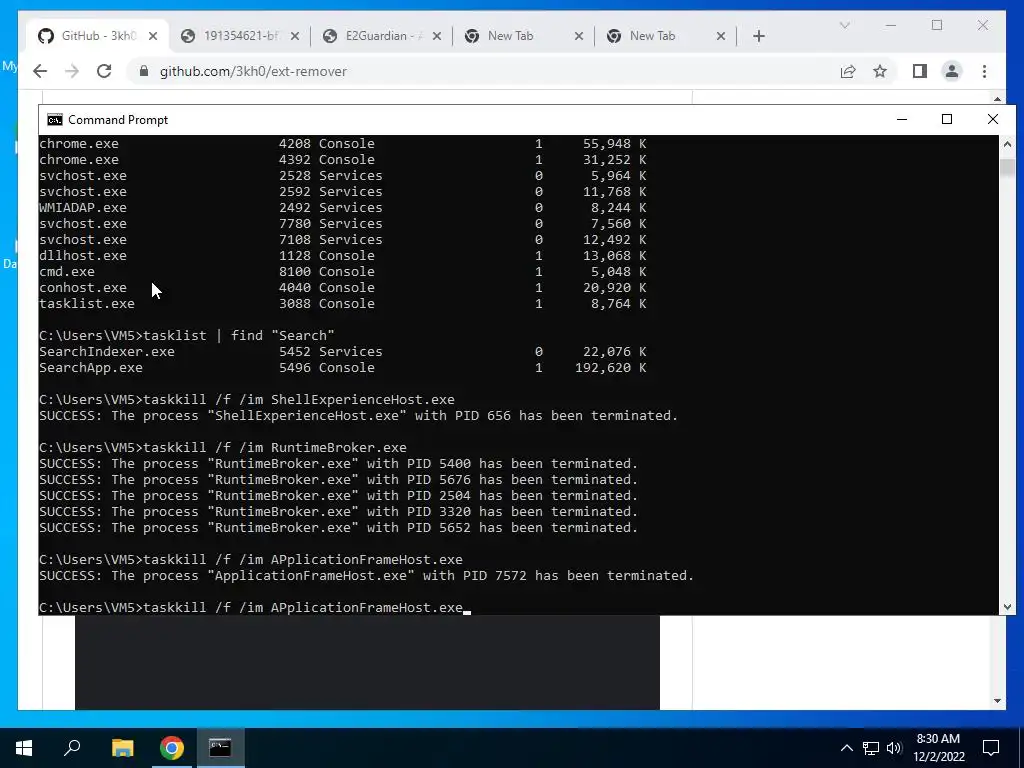The height and width of the screenshot is (768, 1024).
Task: Go back in Chrome browser
Action: (x=40, y=71)
